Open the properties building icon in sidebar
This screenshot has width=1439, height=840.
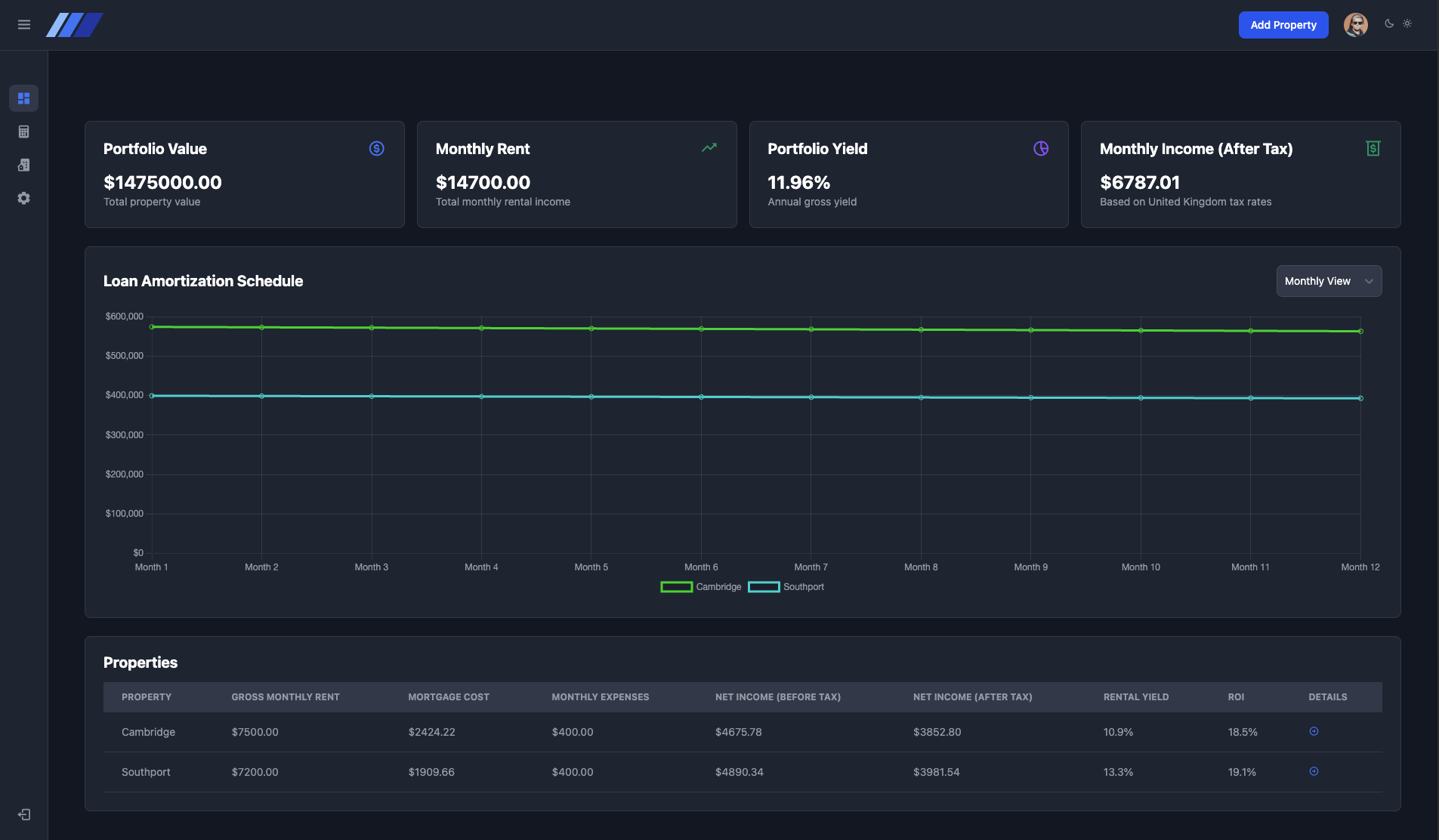23,165
